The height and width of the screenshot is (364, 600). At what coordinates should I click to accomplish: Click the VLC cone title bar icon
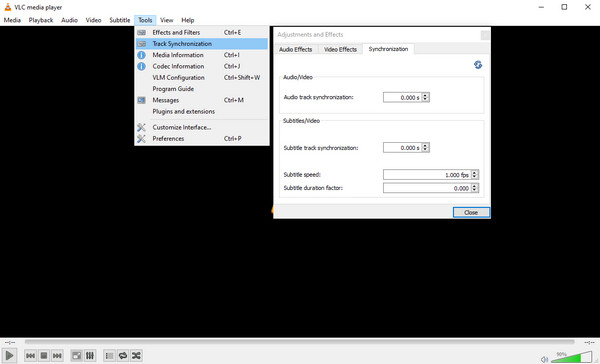pos(7,7)
